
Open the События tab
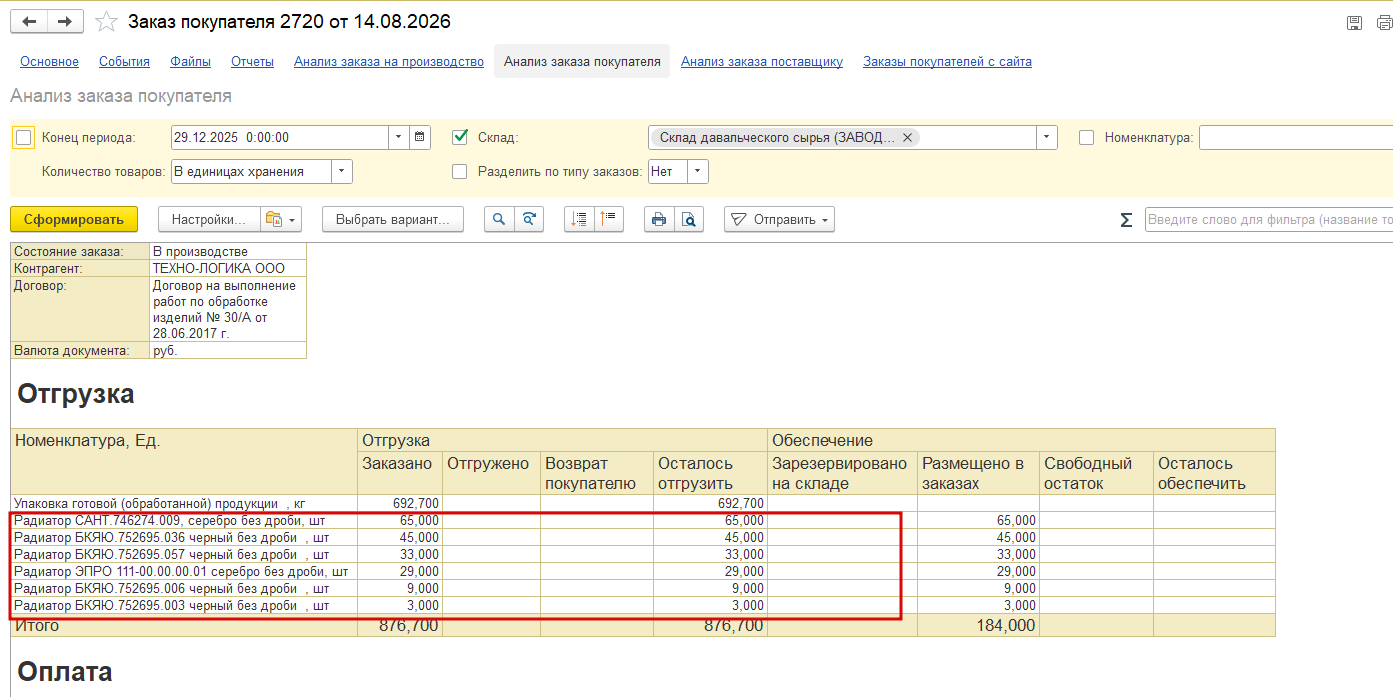tap(124, 62)
